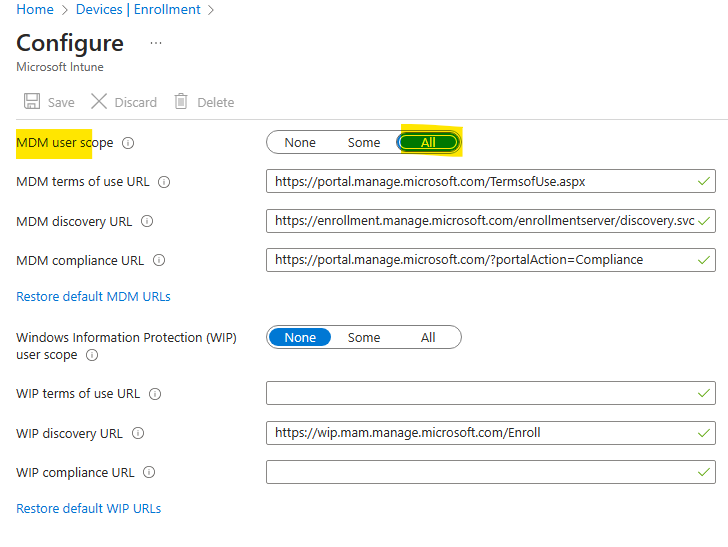
Task: Go to Home breadcrumb
Action: click(35, 9)
